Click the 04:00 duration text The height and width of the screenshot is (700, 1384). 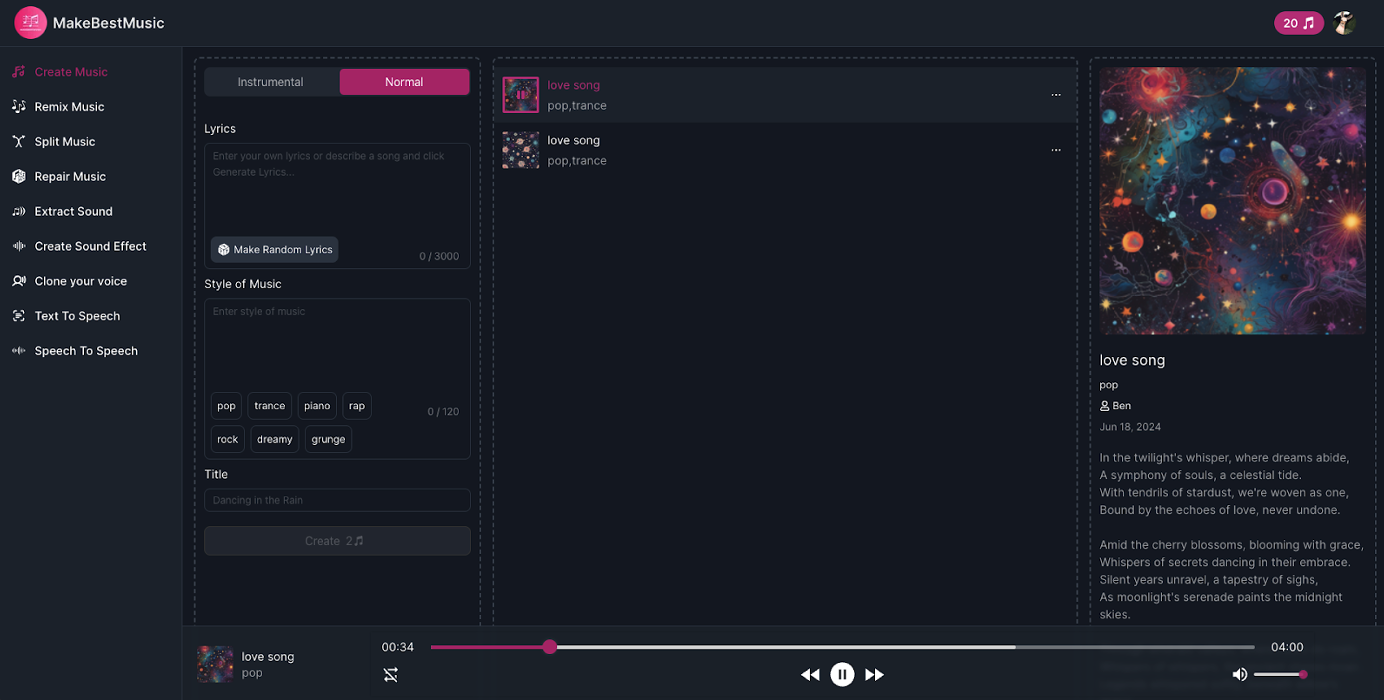click(1287, 647)
